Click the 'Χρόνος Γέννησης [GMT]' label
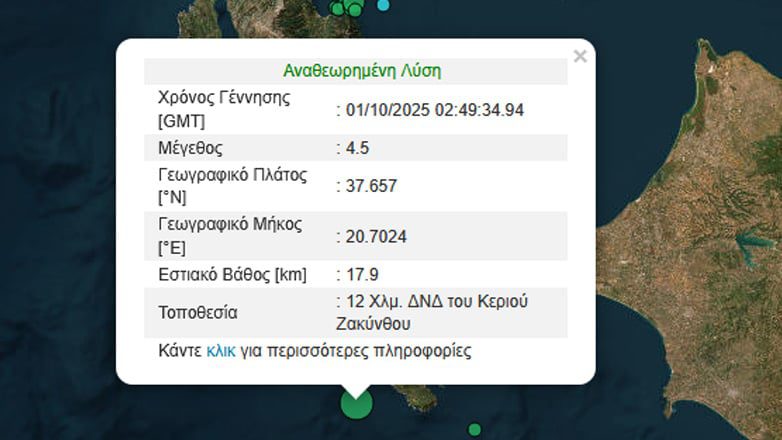Image resolution: width=782 pixels, height=440 pixels. point(224,109)
